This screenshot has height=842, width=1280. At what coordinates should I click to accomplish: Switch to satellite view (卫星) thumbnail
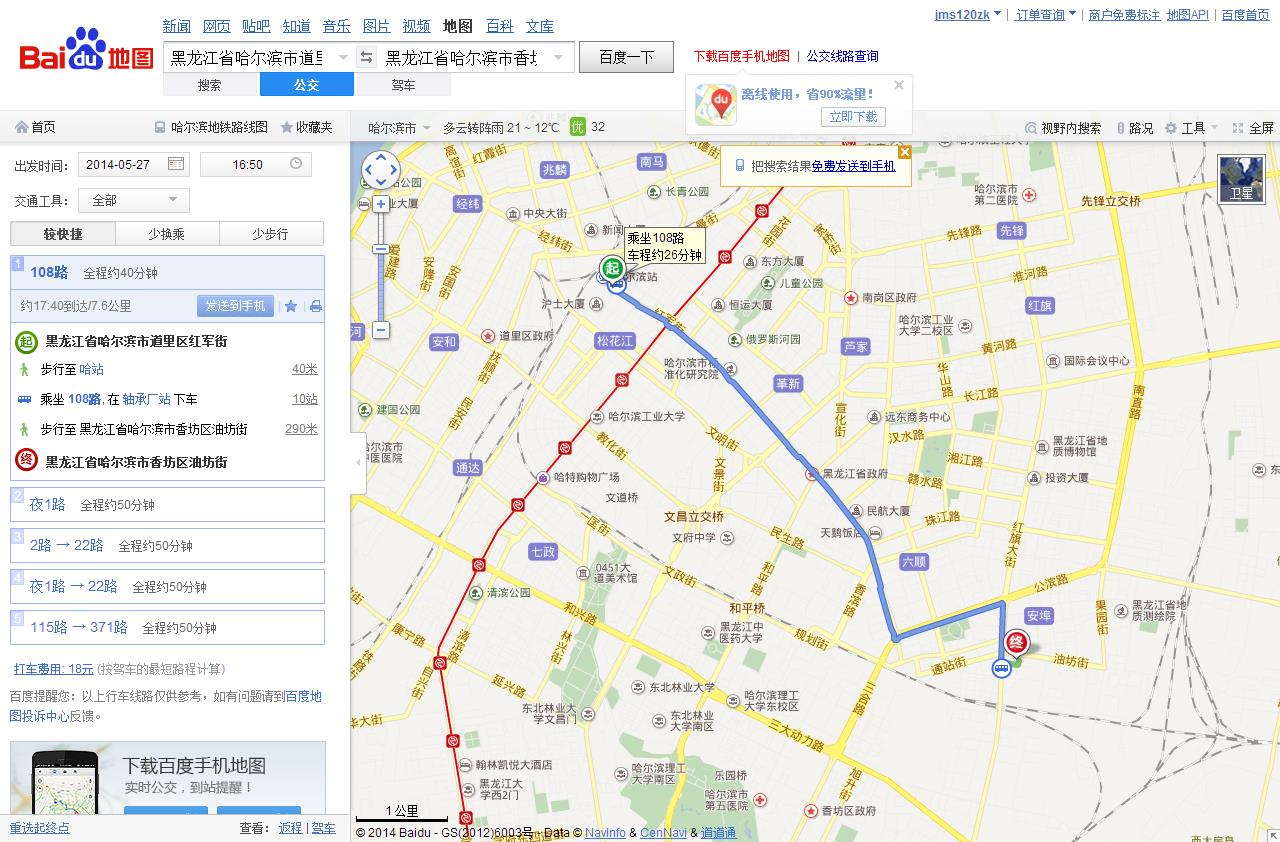point(1240,179)
